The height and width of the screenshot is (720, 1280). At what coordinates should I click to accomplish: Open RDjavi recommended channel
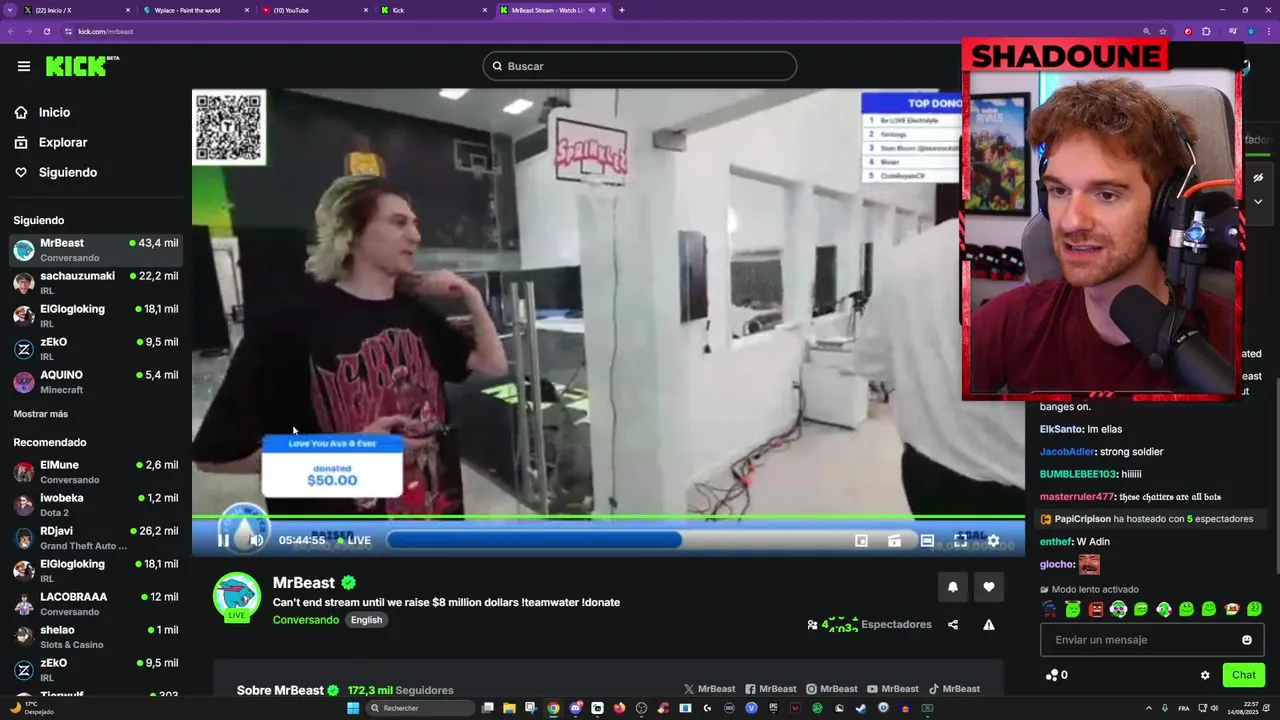[x=96, y=538]
